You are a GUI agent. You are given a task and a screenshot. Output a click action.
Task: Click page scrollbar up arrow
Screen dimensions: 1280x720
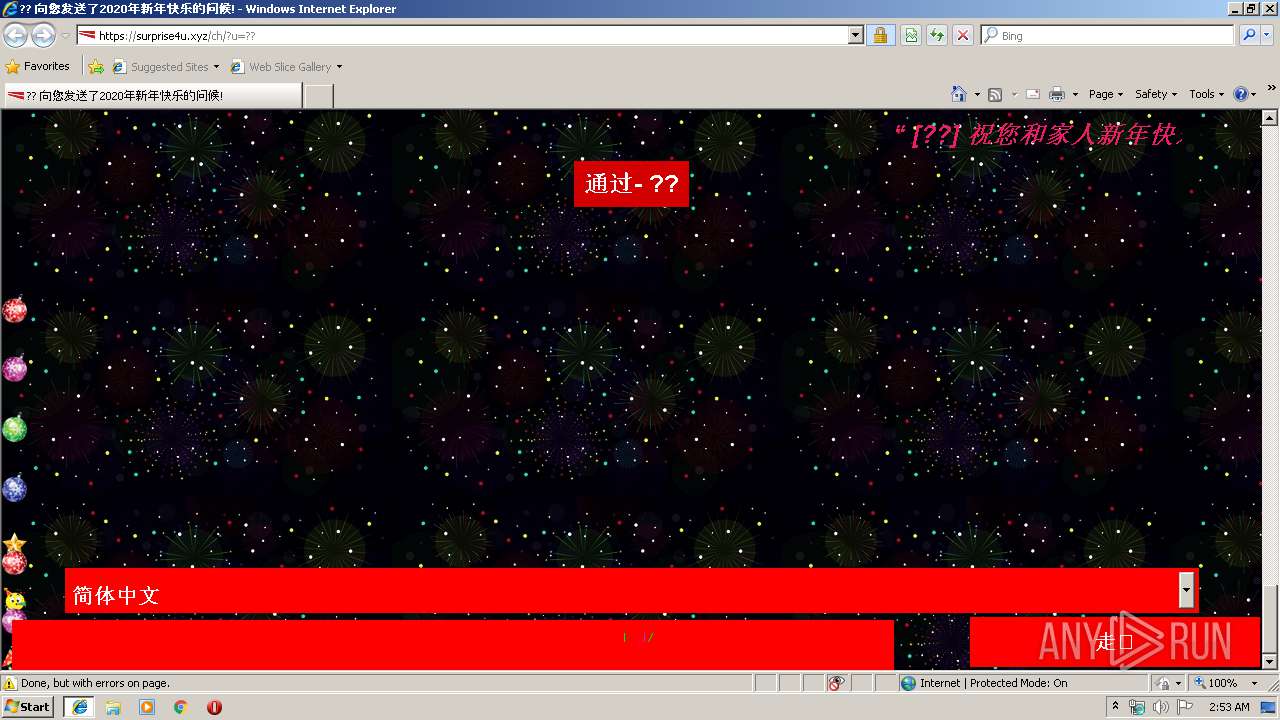tap(1270, 118)
